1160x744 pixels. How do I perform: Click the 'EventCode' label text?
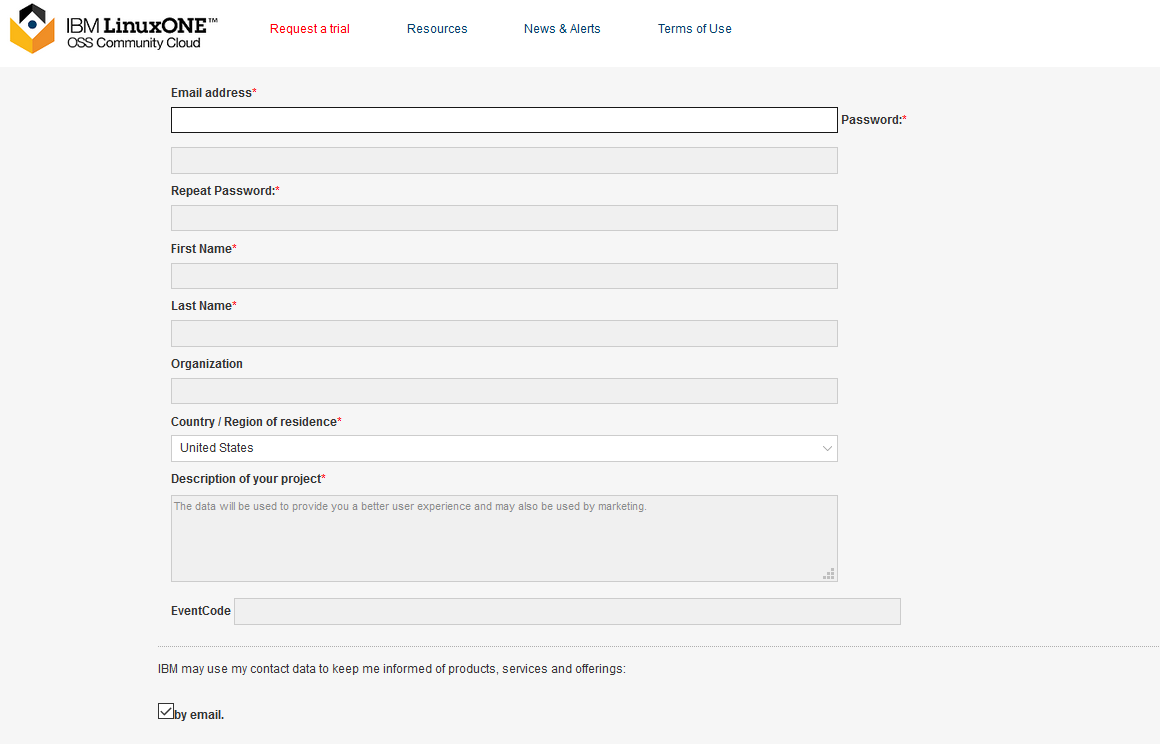pos(200,611)
